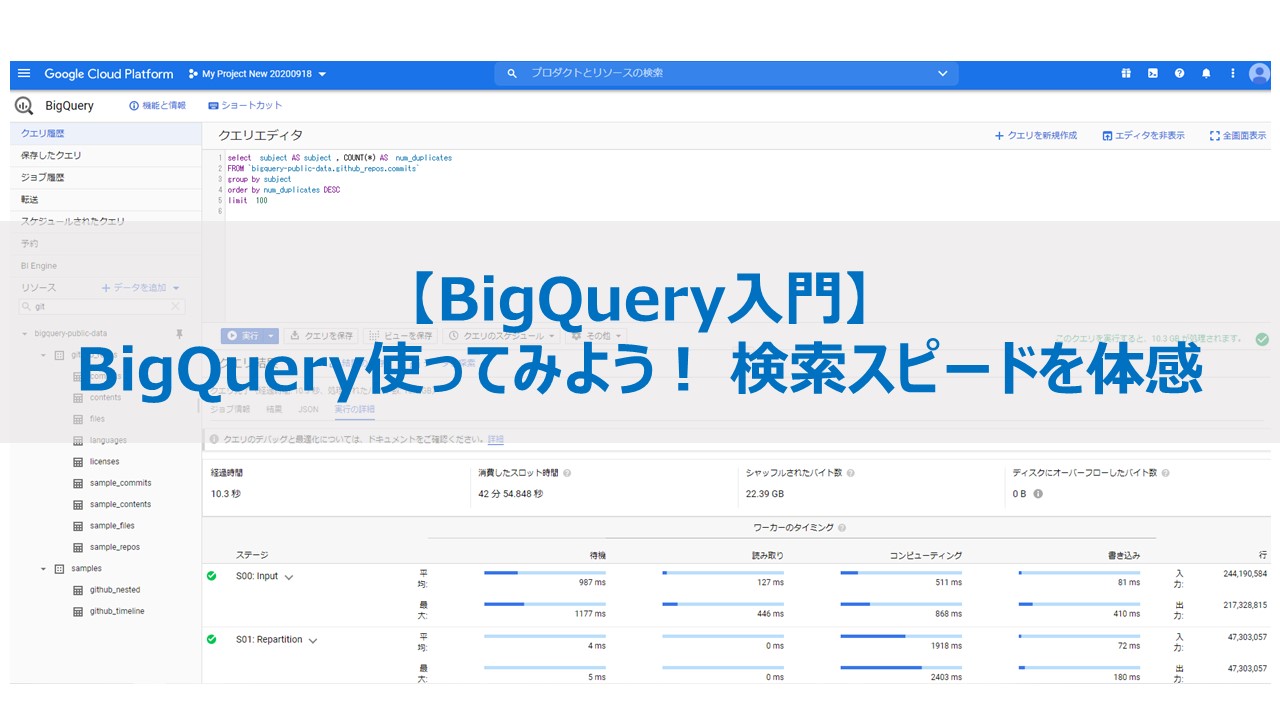Click the BigQuery magnifier logo
The height and width of the screenshot is (720, 1280).
tap(24, 105)
